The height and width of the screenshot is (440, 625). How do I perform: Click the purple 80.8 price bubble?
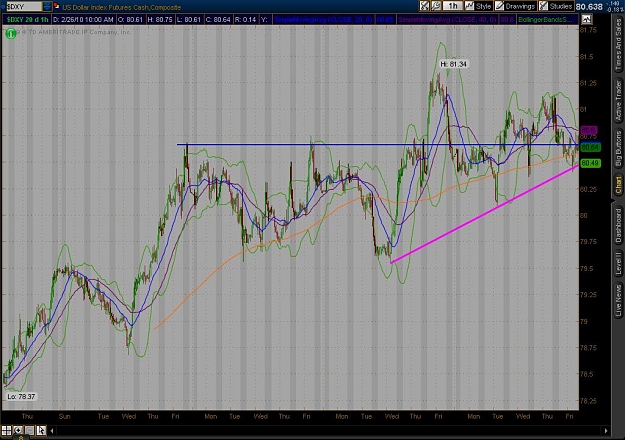point(589,130)
